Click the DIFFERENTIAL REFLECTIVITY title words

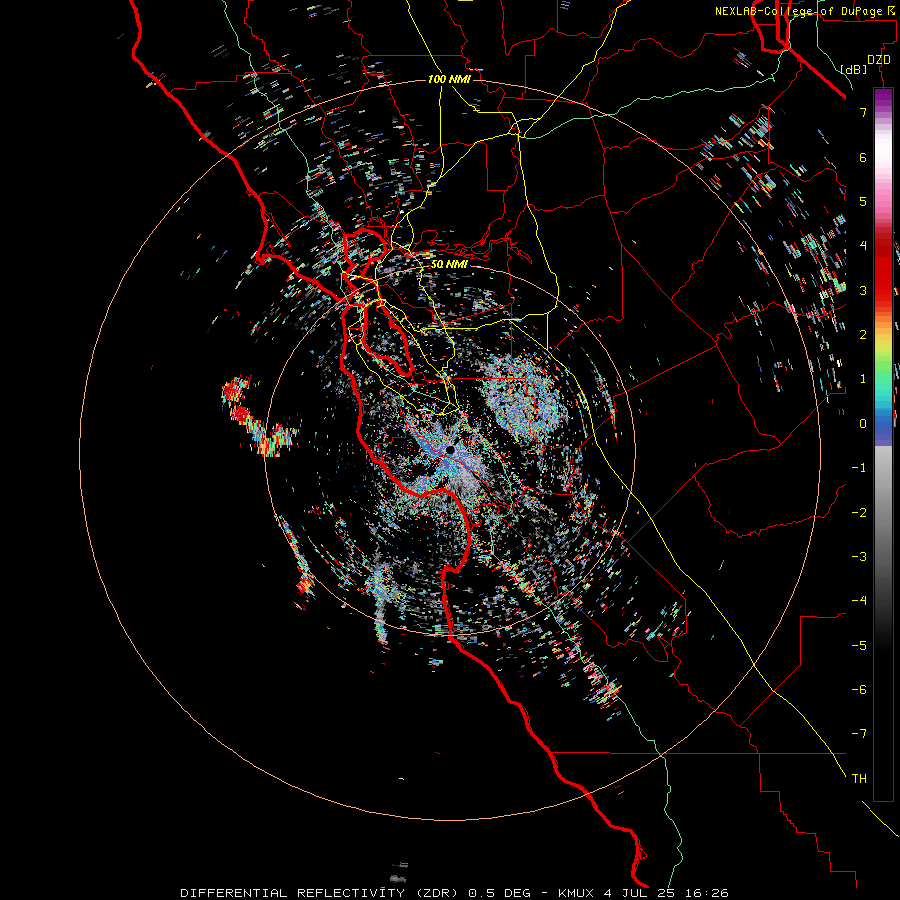pyautogui.click(x=293, y=893)
